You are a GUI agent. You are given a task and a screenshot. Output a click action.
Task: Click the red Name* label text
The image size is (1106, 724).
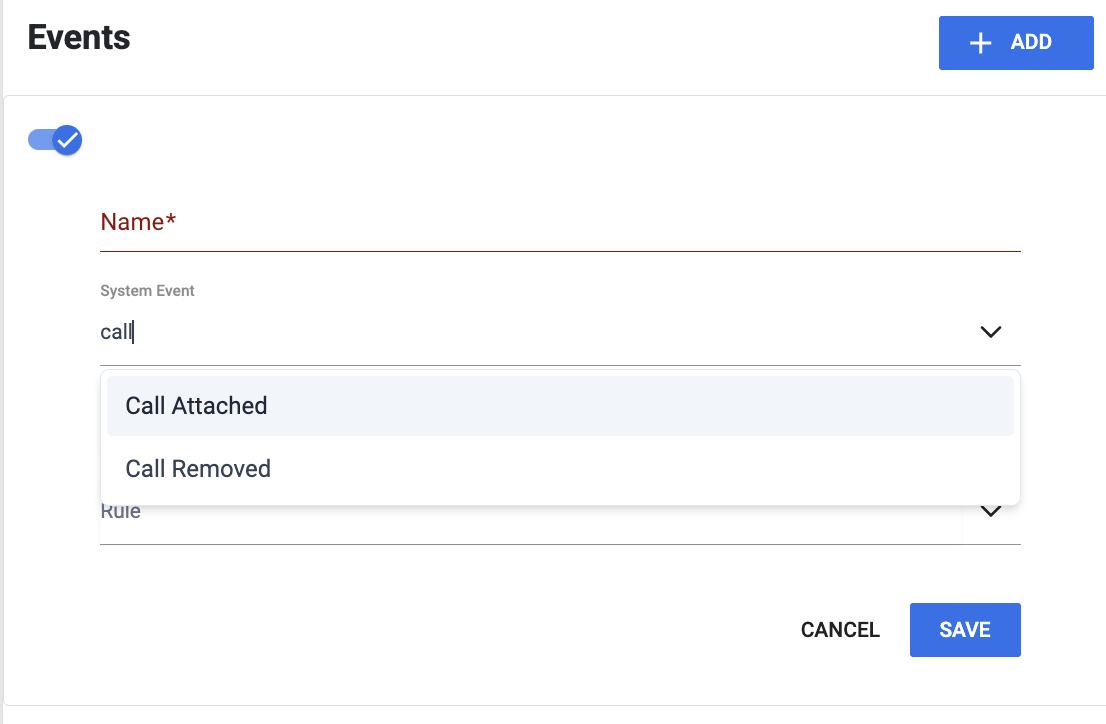138,222
